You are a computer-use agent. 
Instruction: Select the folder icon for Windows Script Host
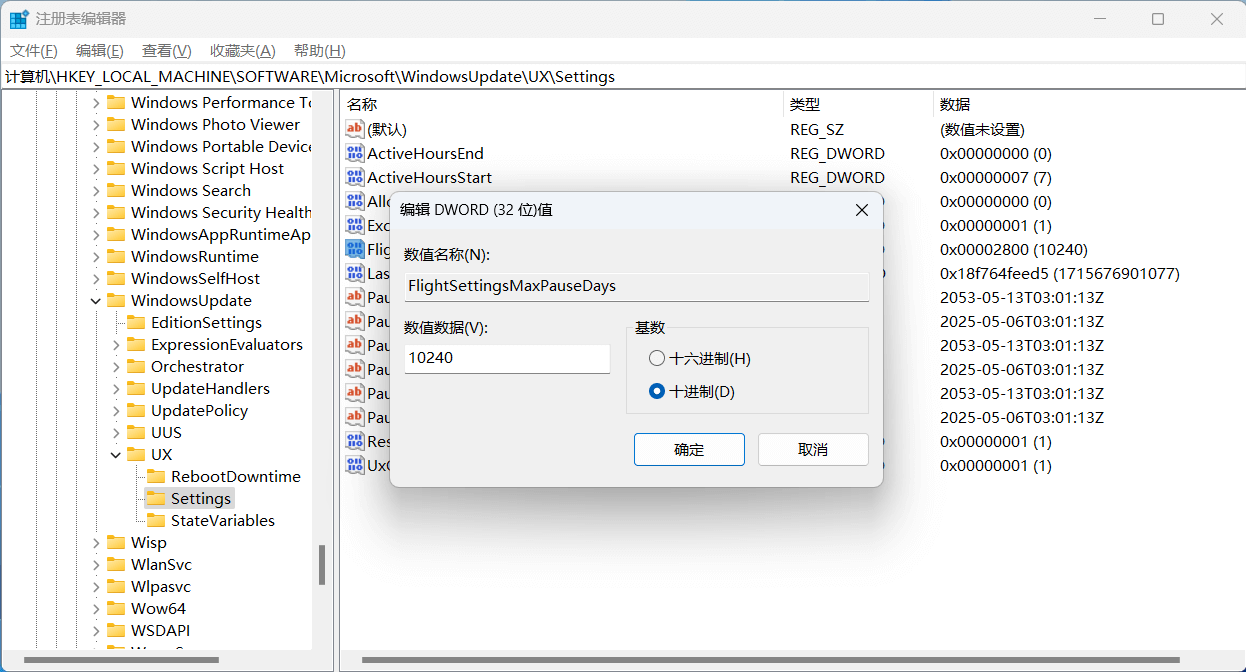coord(116,168)
